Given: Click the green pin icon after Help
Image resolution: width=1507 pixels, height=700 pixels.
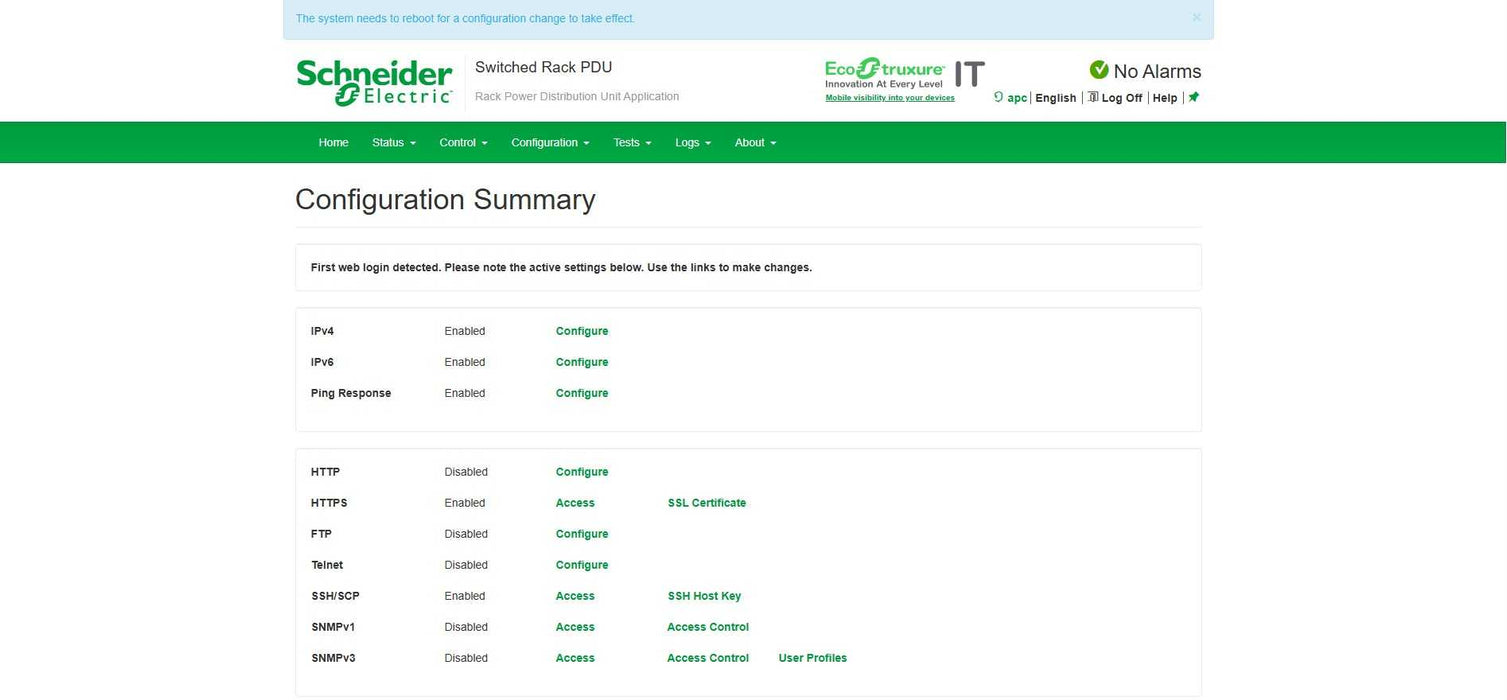Looking at the screenshot, I should pyautogui.click(x=1194, y=97).
